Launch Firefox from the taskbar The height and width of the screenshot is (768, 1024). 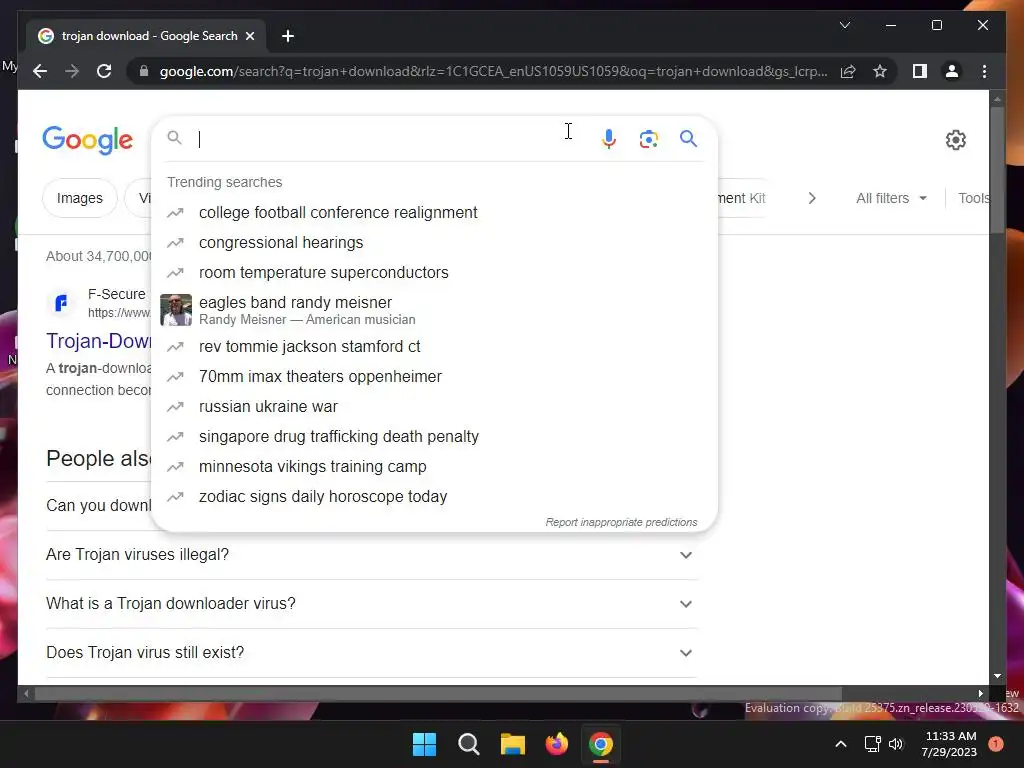click(556, 744)
